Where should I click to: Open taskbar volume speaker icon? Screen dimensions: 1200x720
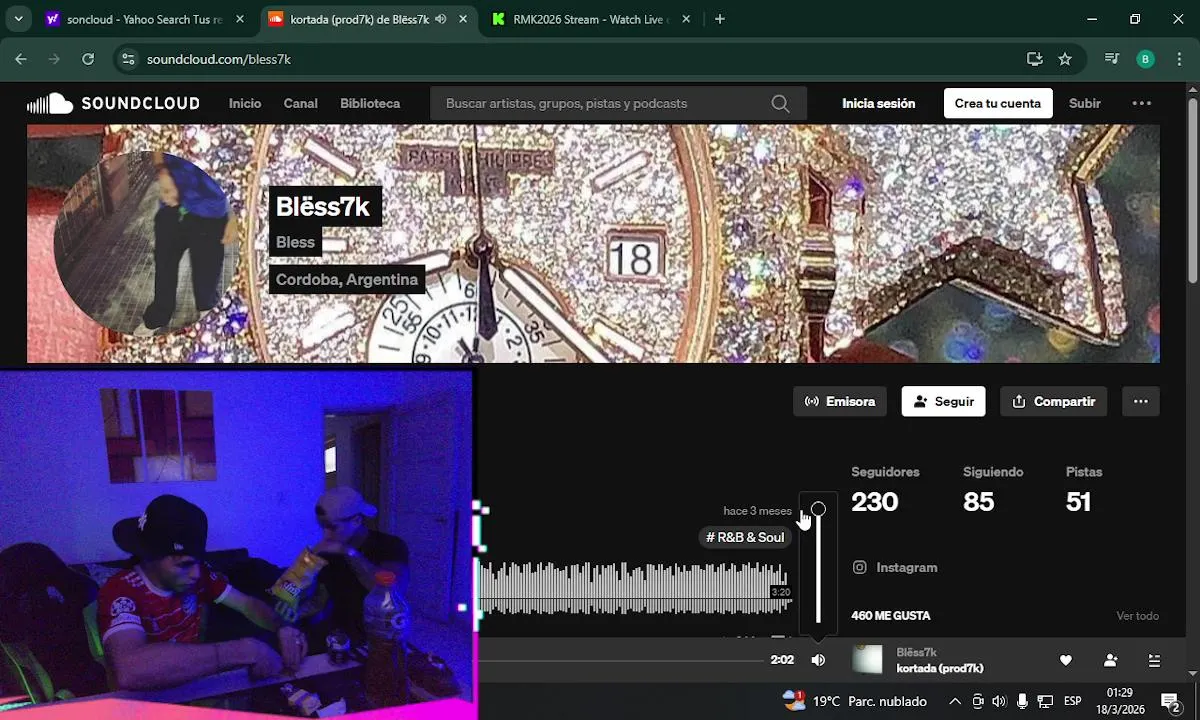pyautogui.click(x=999, y=701)
